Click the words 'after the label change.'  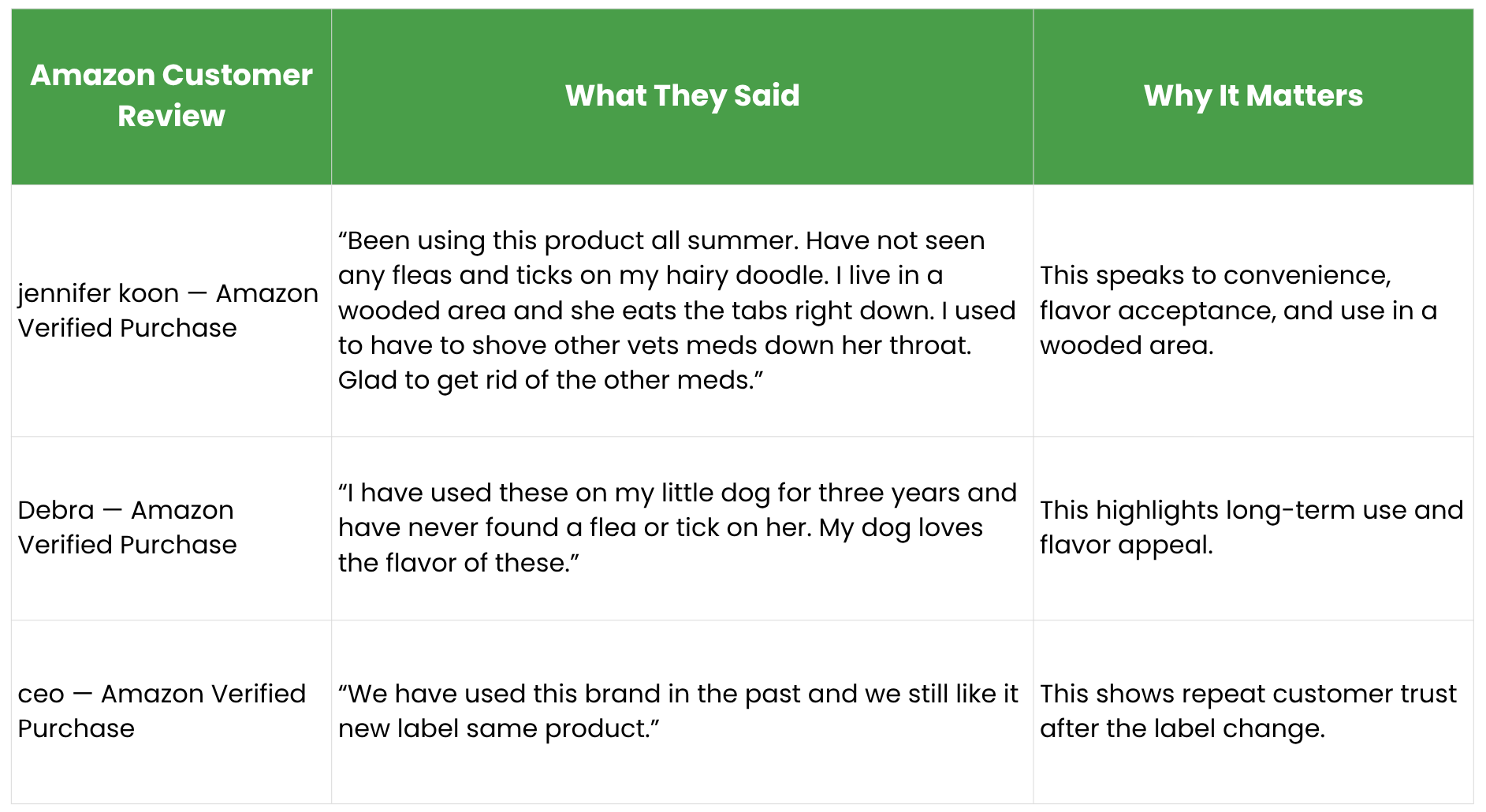(1182, 728)
